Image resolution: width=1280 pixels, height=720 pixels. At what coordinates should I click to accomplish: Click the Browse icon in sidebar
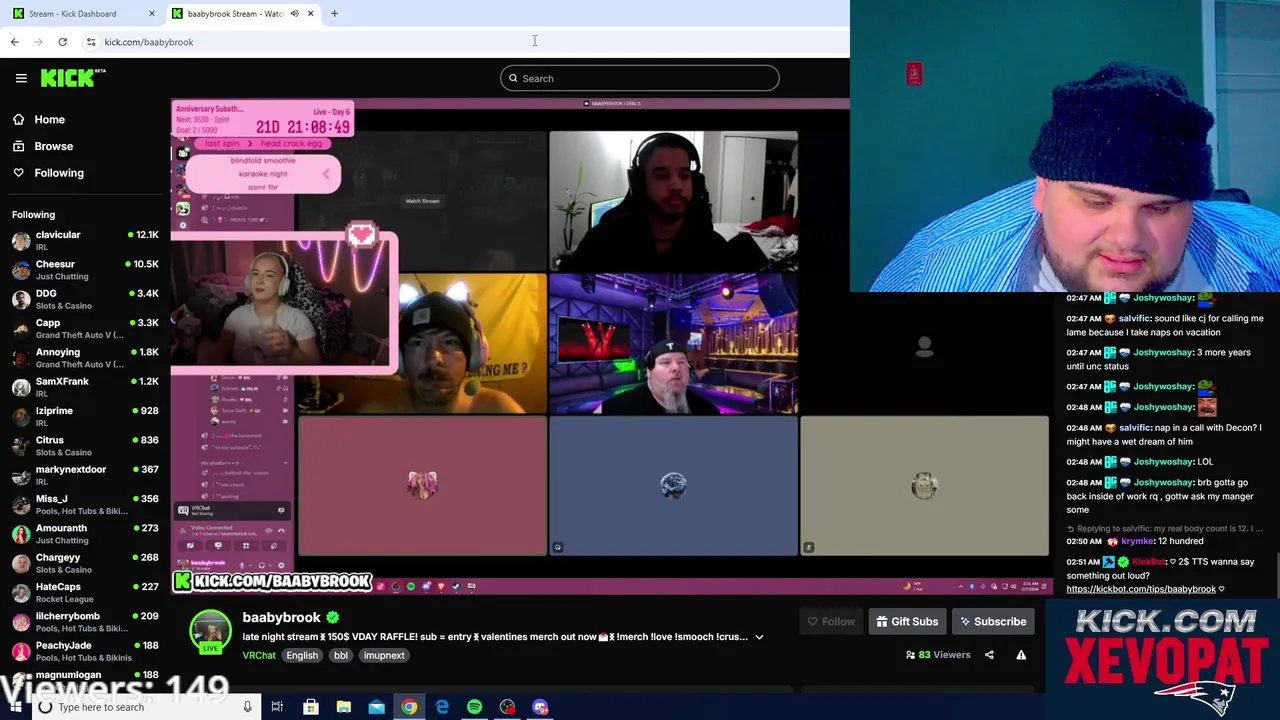click(x=18, y=146)
